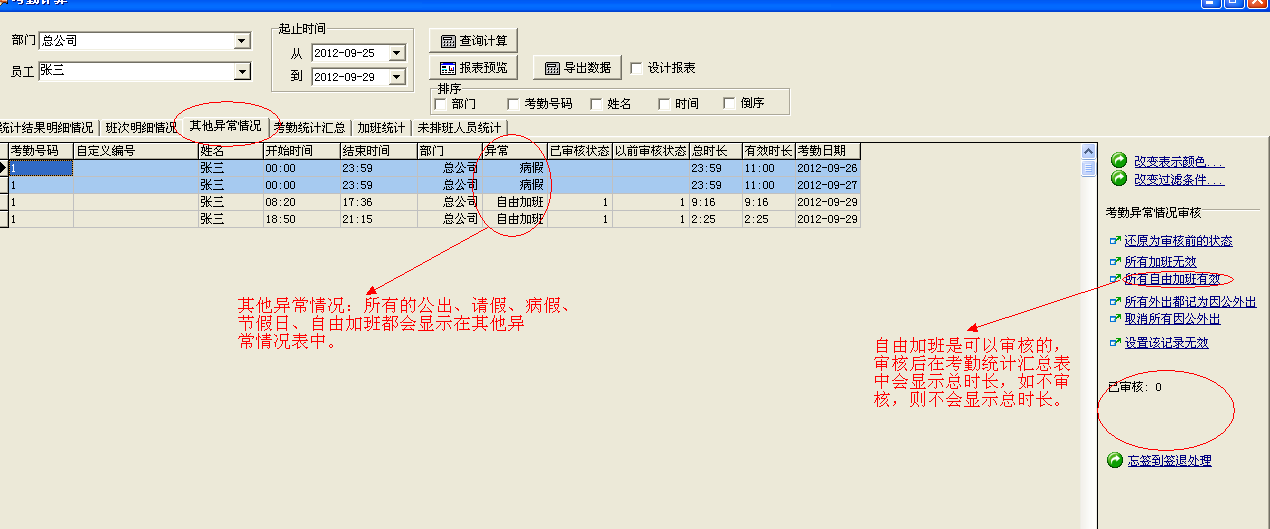Click the 考勤日期 column header
The height and width of the screenshot is (529, 1270).
click(x=827, y=151)
